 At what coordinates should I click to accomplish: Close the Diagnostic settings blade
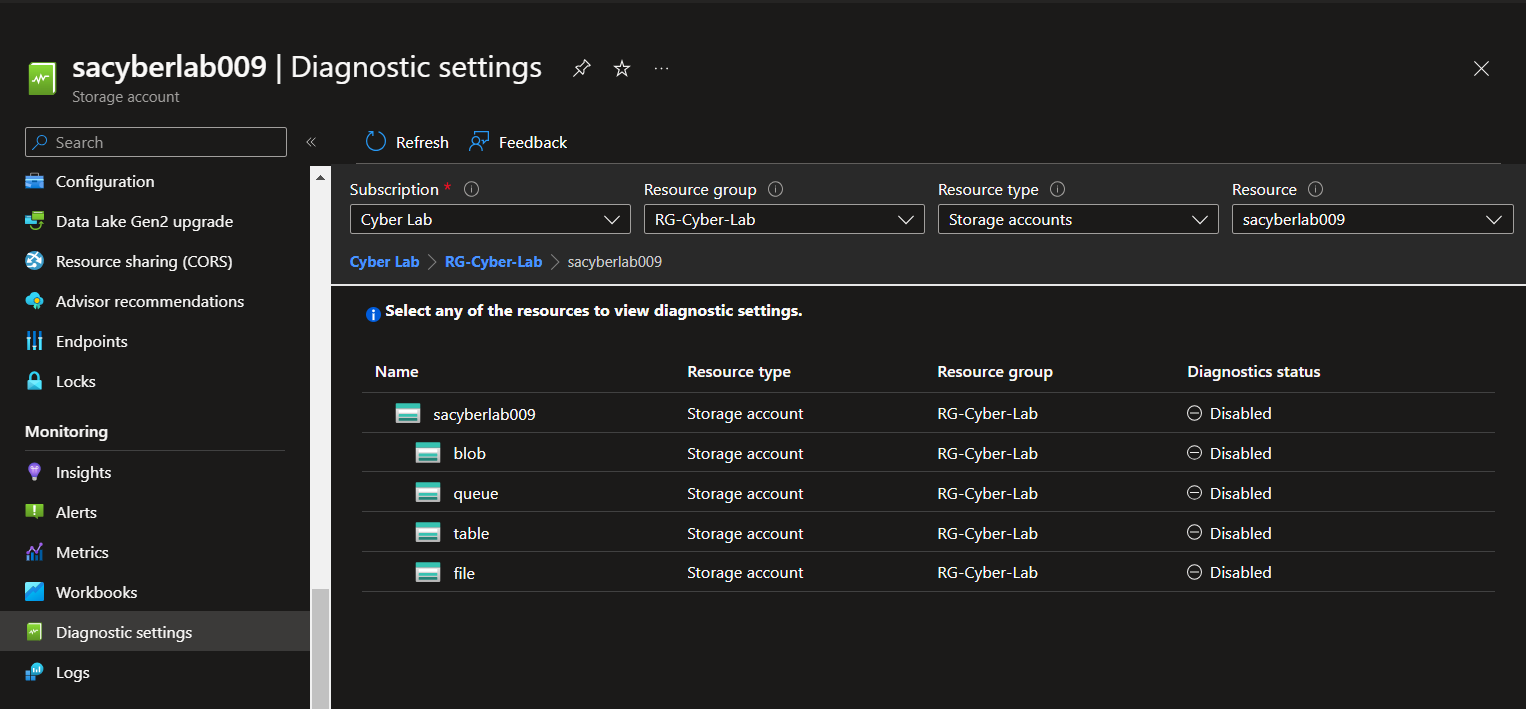tap(1481, 68)
